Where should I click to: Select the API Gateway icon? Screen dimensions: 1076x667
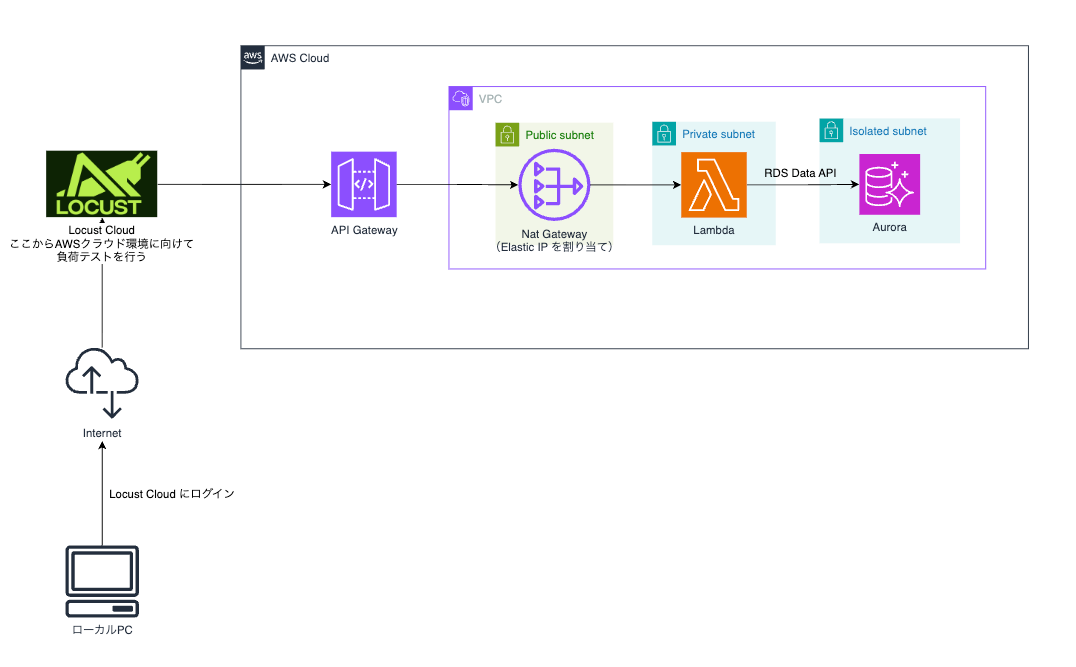364,185
